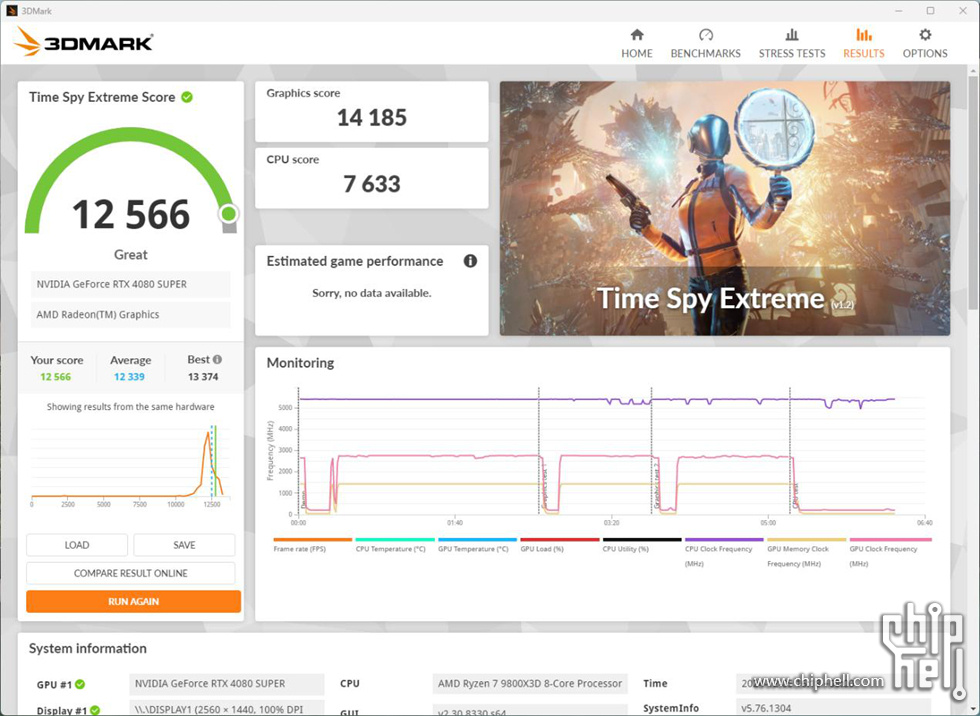
Task: Toggle CPU Clock Frequency legend
Action: click(x=724, y=552)
